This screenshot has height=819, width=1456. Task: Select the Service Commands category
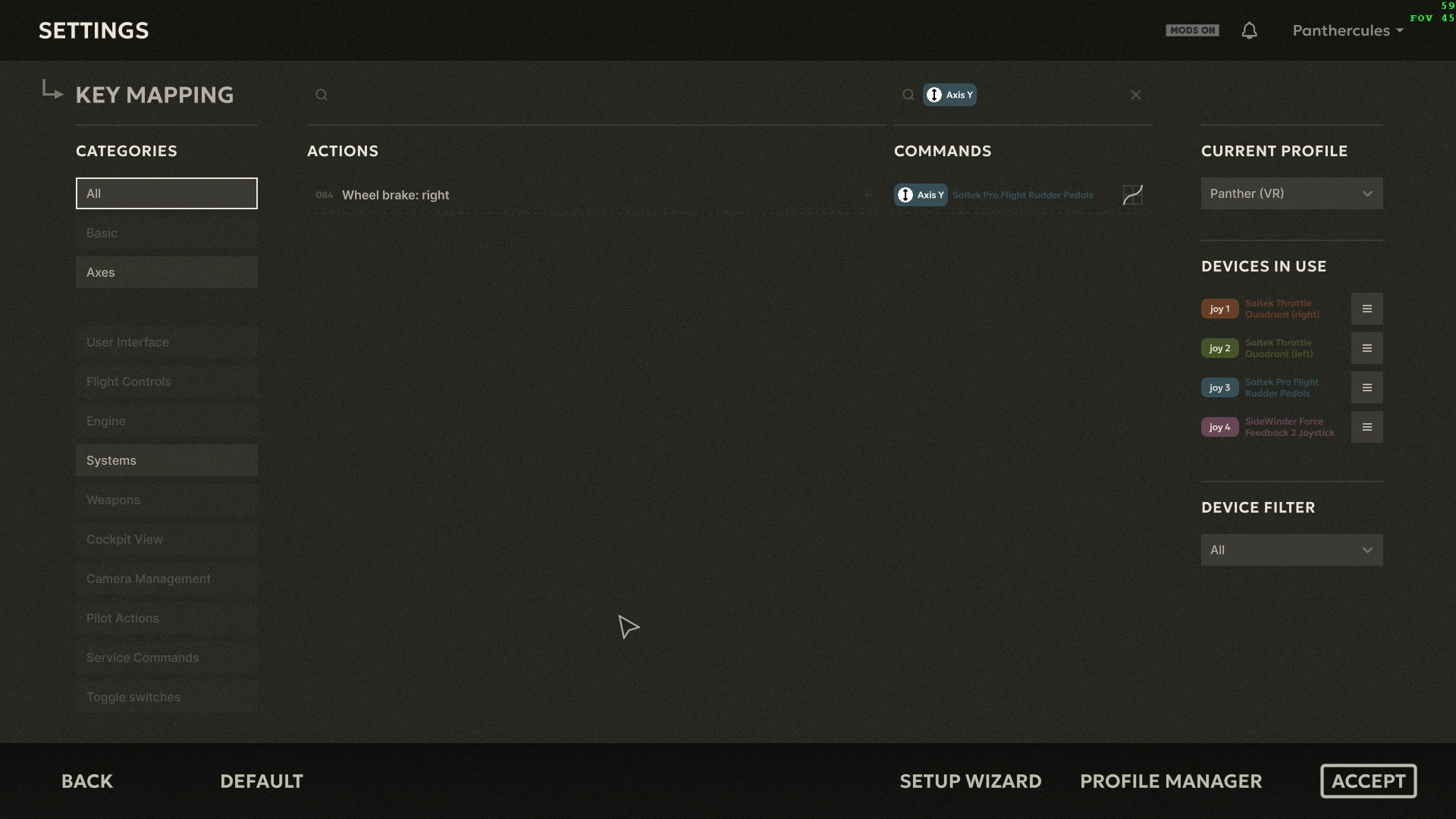[x=167, y=657]
